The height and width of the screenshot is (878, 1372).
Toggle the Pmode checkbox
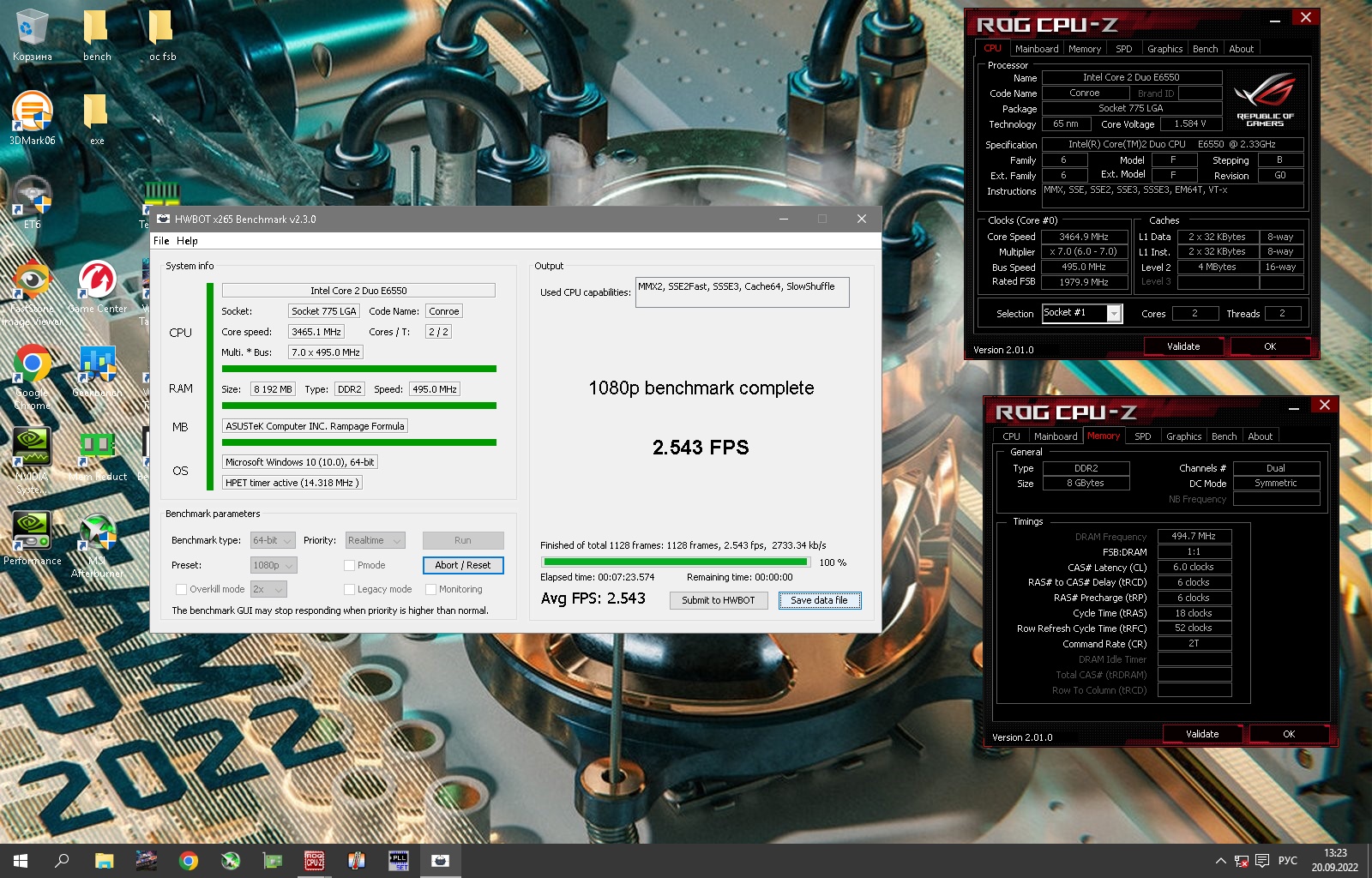(x=349, y=565)
